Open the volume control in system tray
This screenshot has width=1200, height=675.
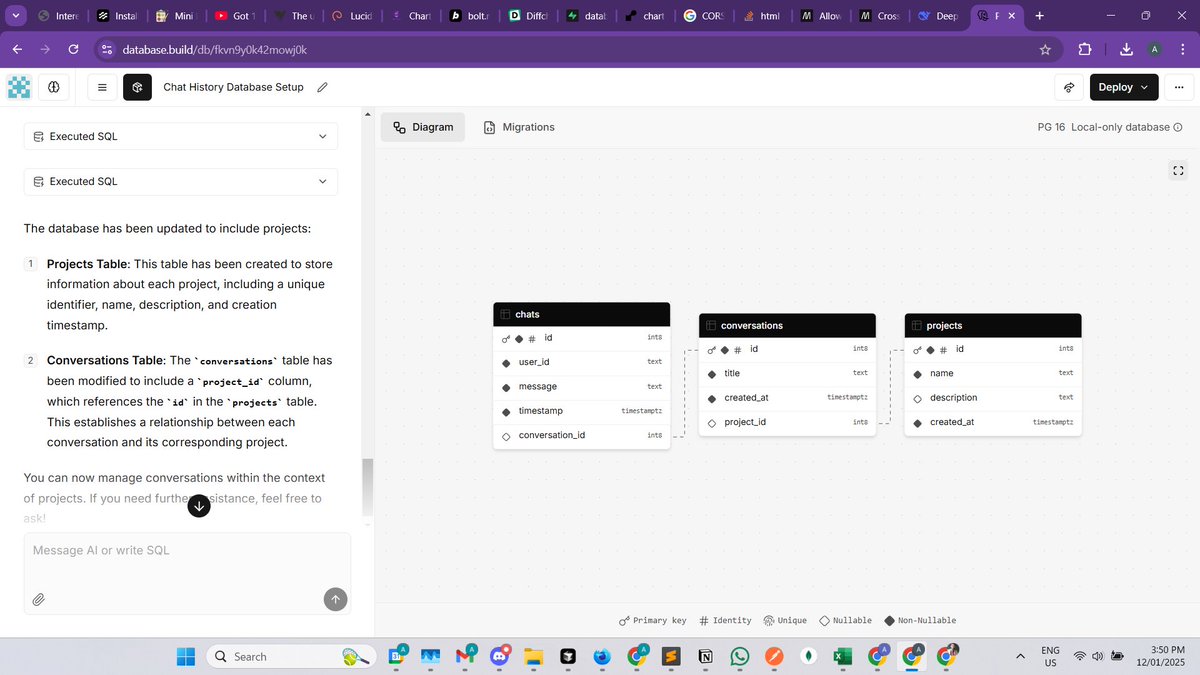tap(1098, 656)
